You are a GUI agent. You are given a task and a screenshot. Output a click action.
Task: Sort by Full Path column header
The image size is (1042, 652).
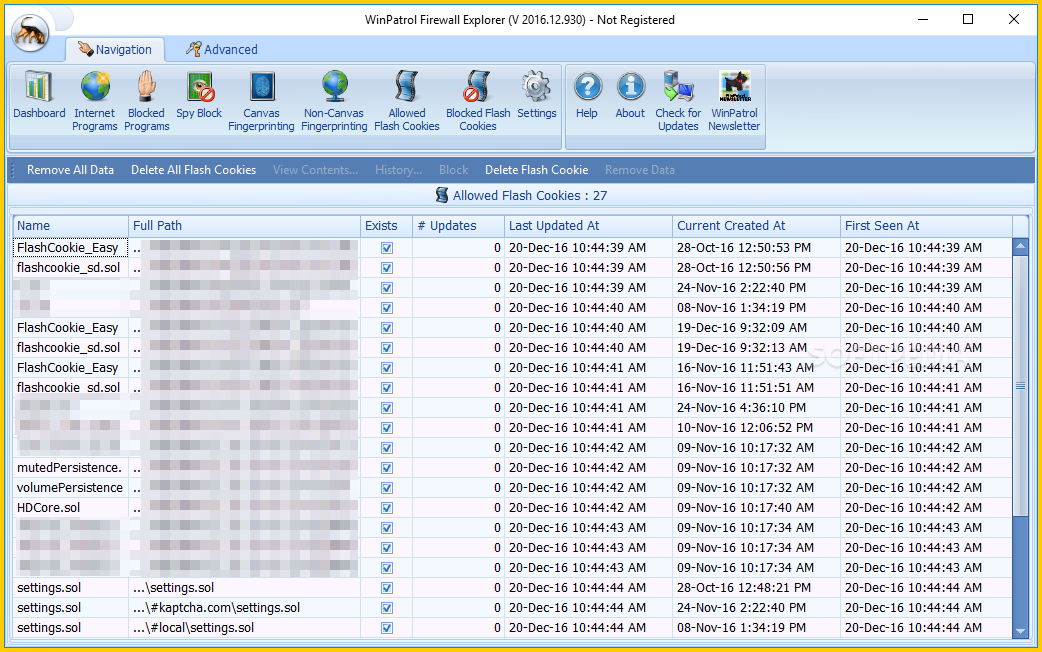pyautogui.click(x=245, y=226)
